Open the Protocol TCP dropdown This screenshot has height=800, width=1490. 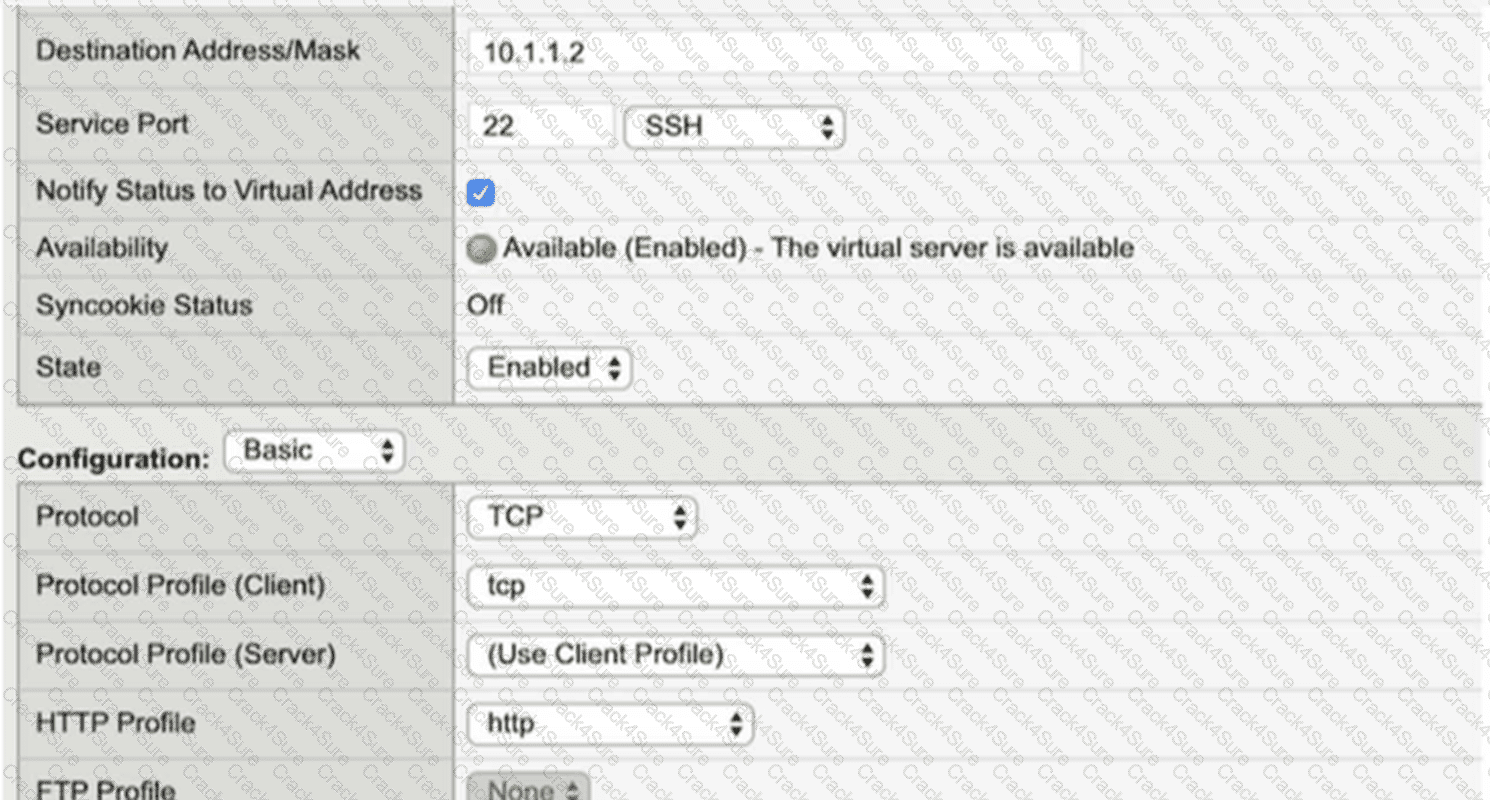point(582,517)
